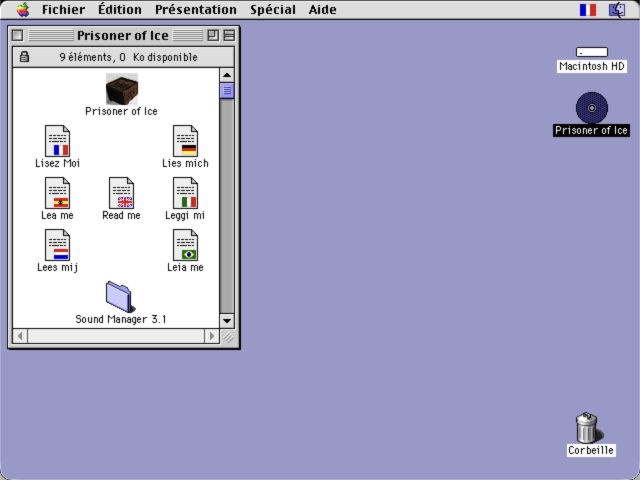640x480 pixels.
Task: Click the window resize grip corner
Action: pos(228,337)
